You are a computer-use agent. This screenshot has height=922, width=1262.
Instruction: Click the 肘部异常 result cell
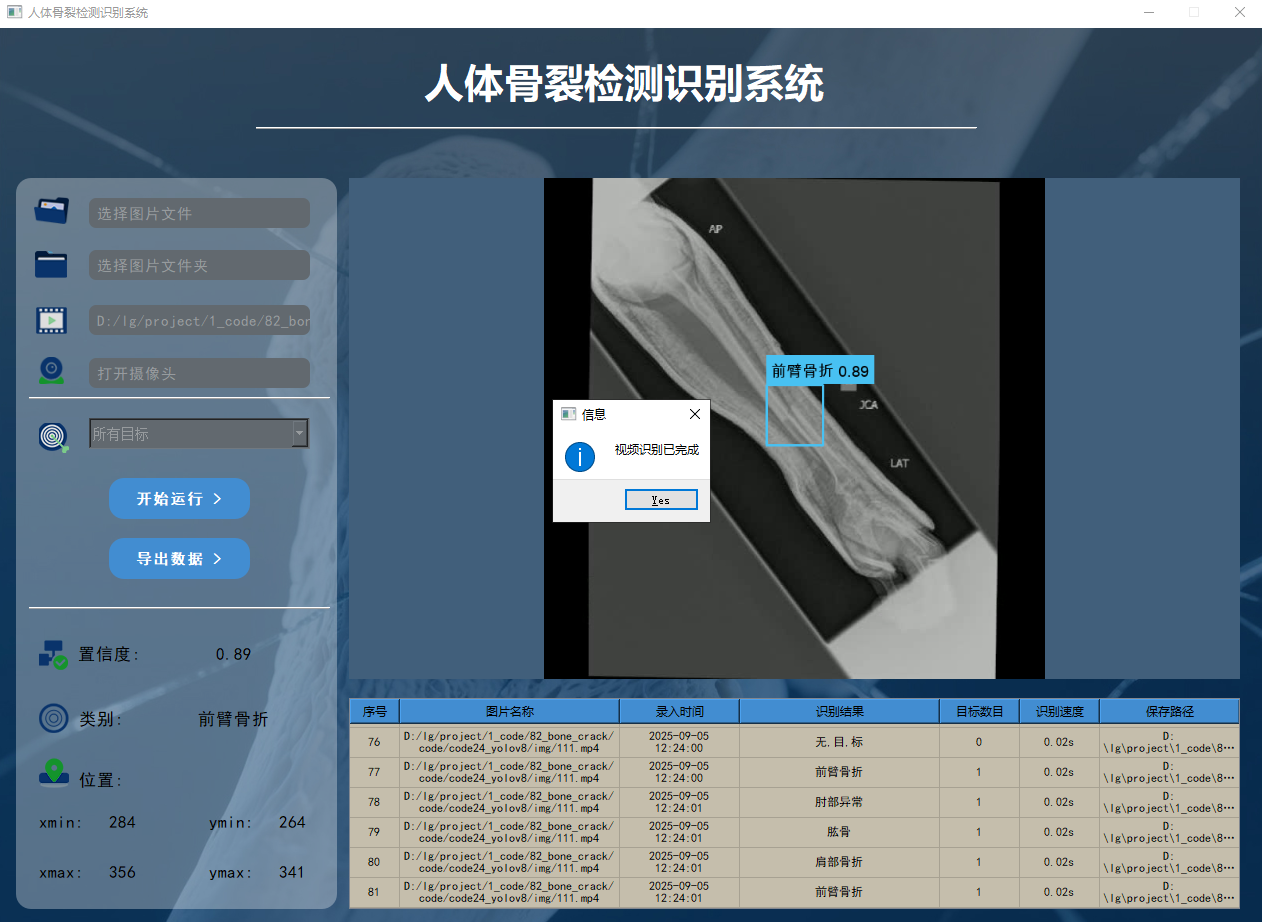(840, 802)
